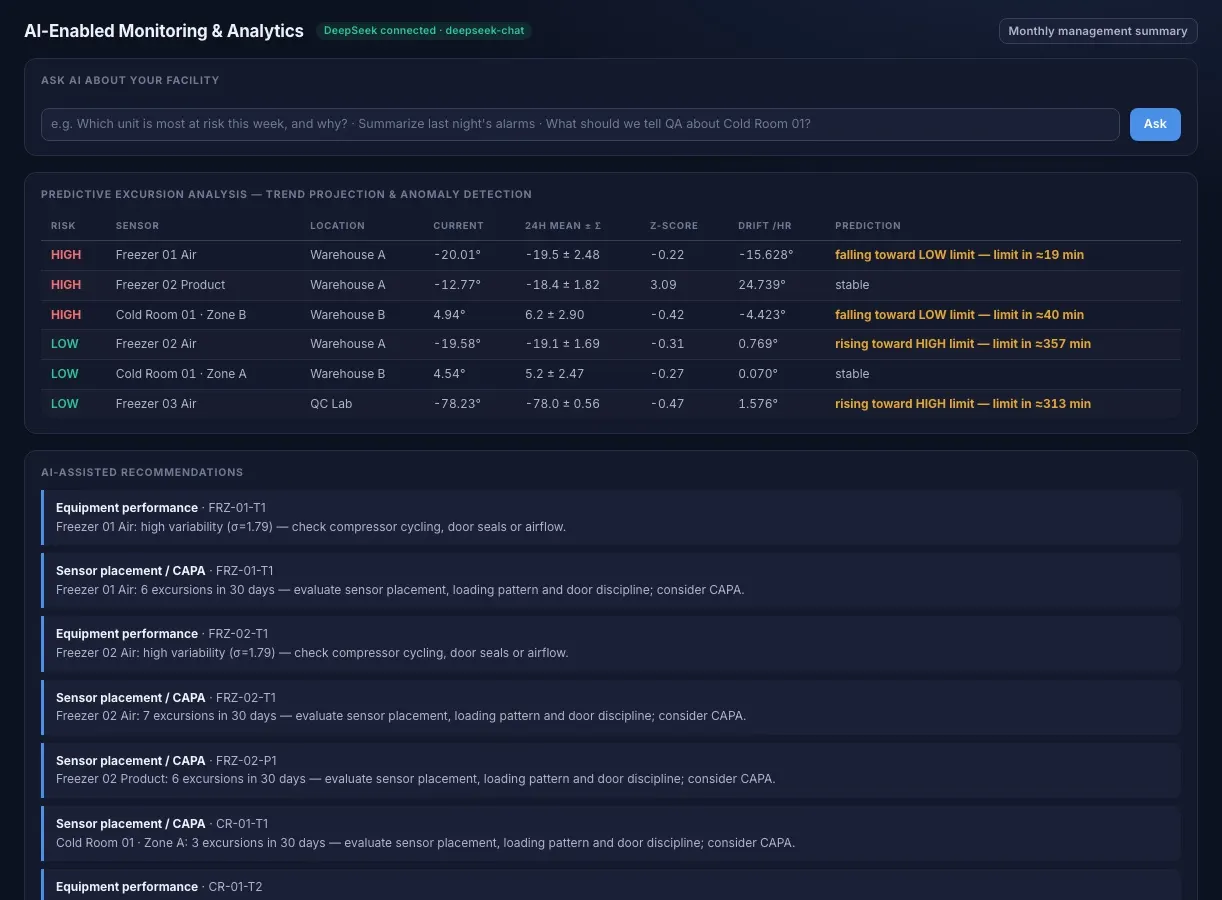The height and width of the screenshot is (900, 1222).
Task: Click the DeepSeek connected status badge
Action: [424, 31]
